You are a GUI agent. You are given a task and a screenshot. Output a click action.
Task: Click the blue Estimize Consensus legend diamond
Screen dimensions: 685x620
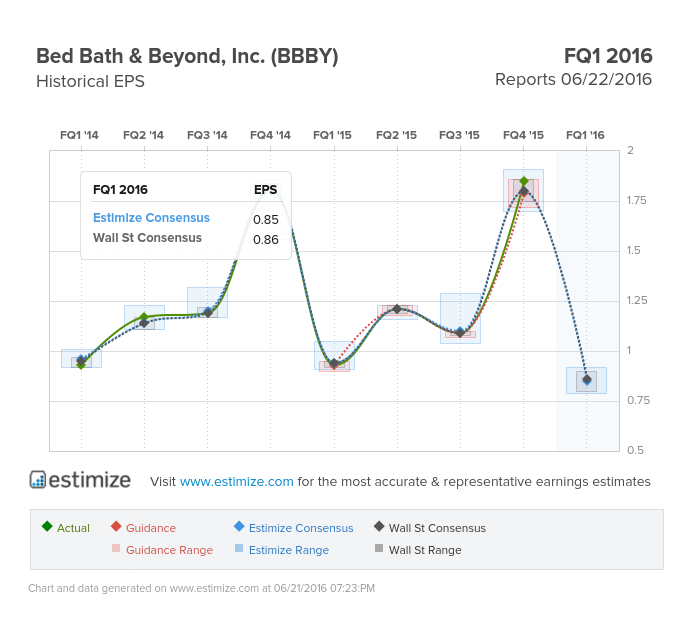point(239,526)
